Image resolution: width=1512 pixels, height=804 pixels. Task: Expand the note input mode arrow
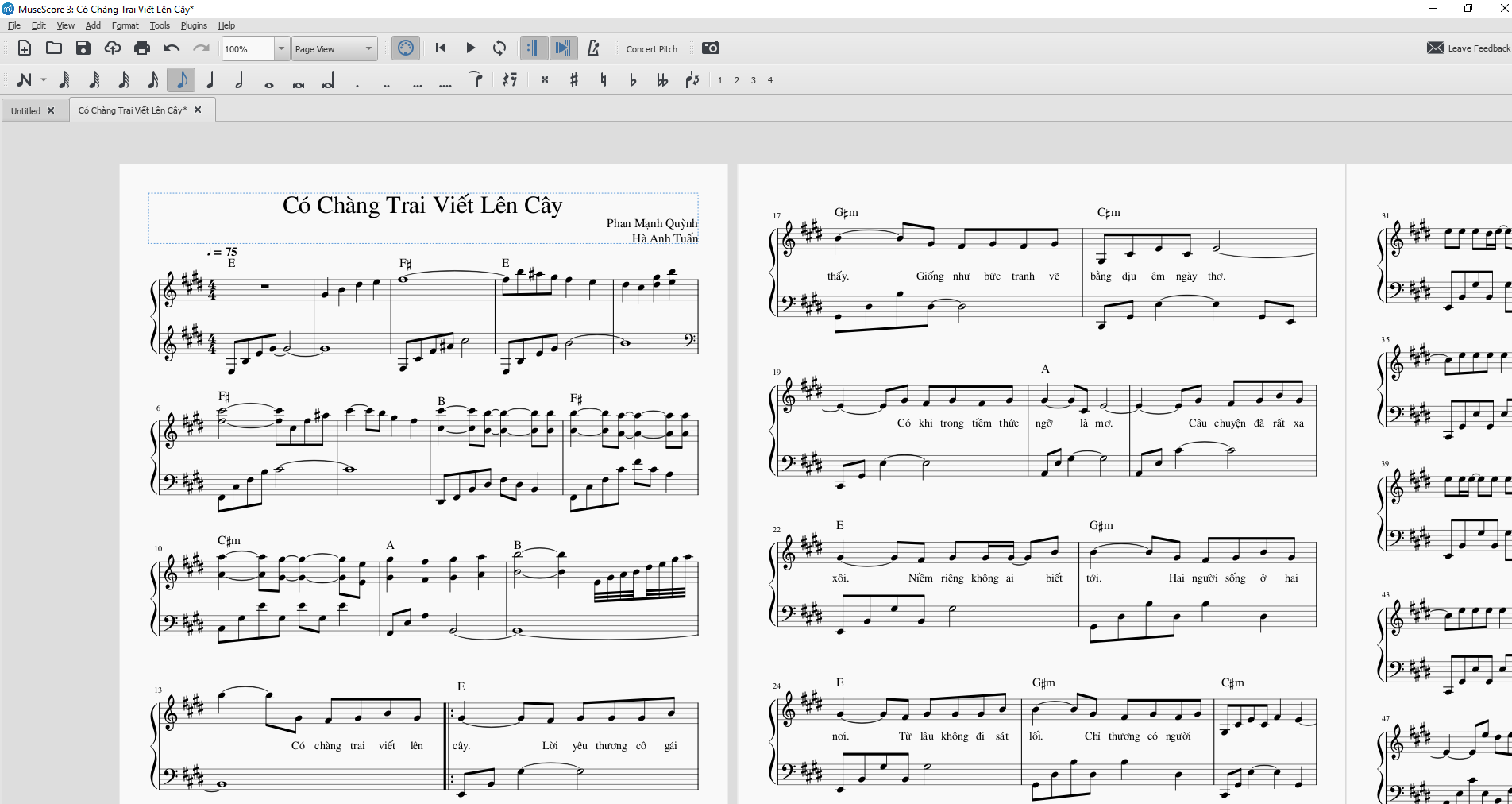44,80
